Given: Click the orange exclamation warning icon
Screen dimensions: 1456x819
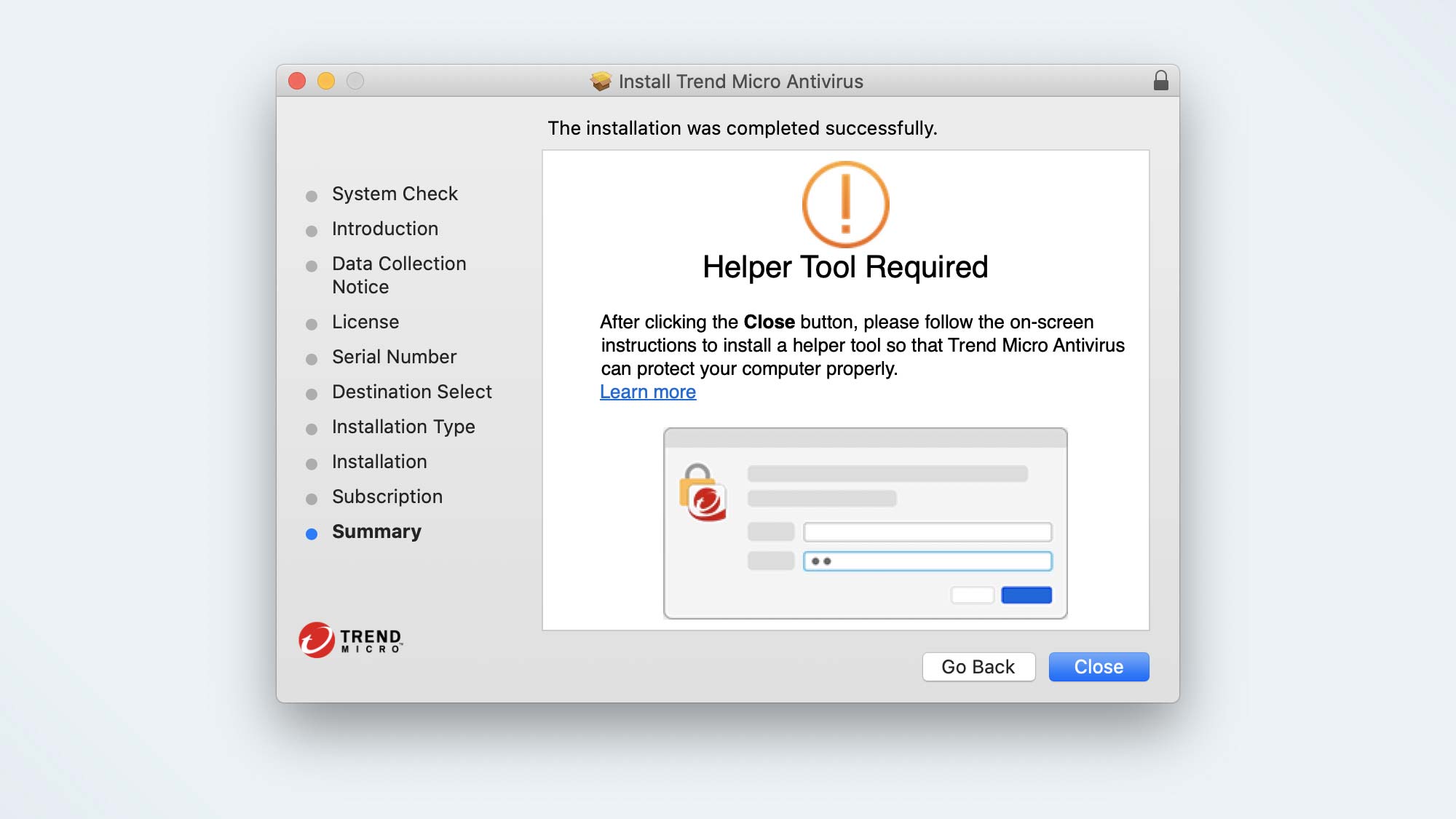Looking at the screenshot, I should point(845,205).
